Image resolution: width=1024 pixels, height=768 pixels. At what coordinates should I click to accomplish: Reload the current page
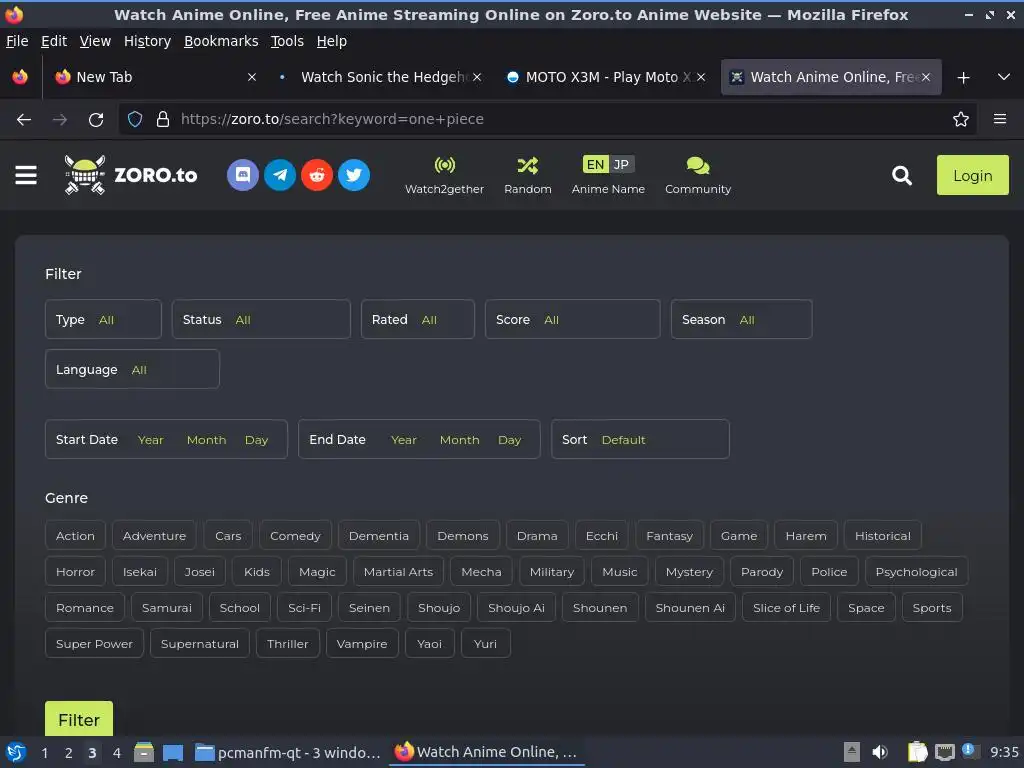96,120
